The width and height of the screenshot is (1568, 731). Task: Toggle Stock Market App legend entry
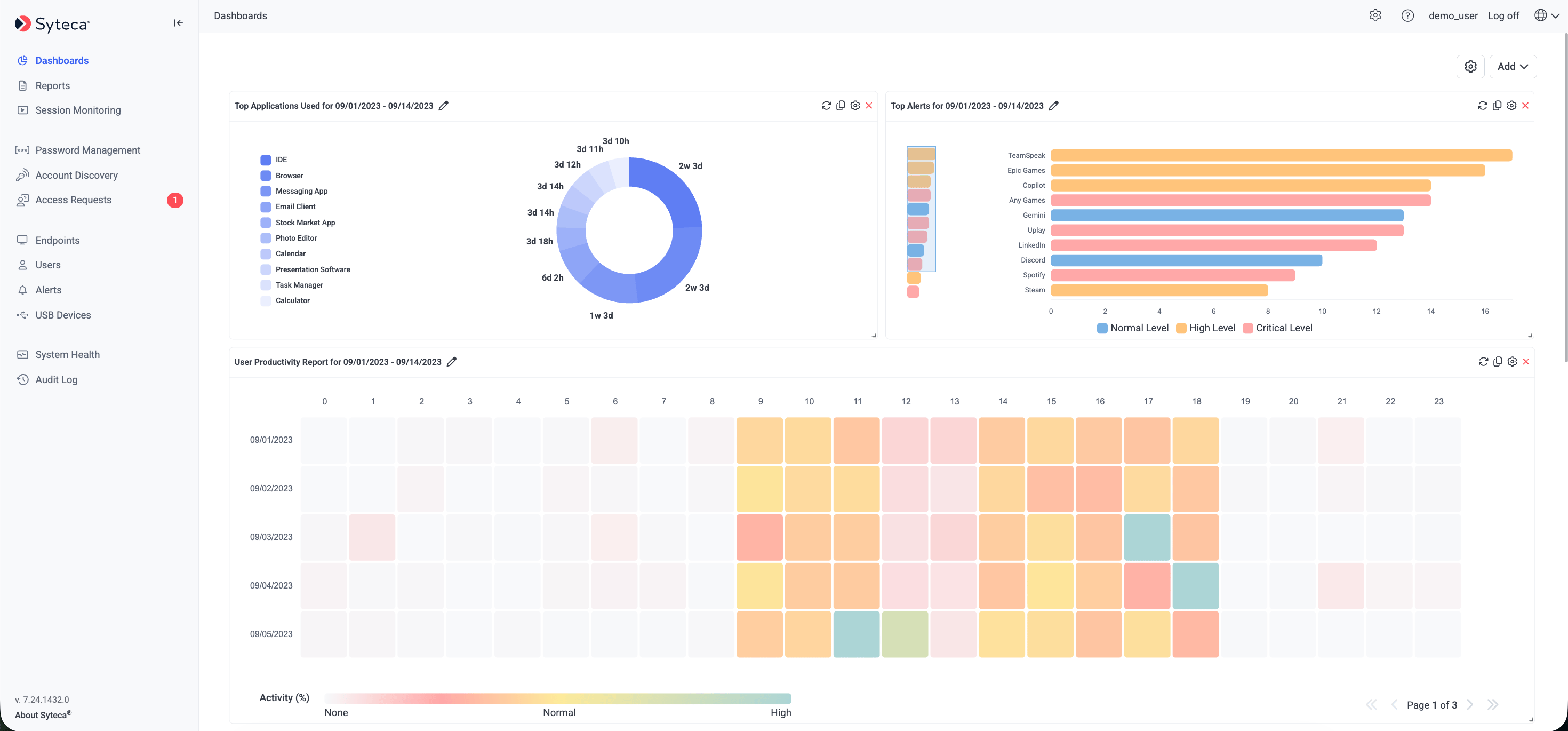click(x=297, y=223)
